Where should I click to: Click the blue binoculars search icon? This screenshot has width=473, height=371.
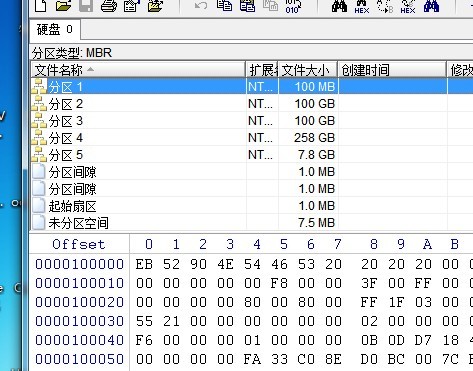[x=431, y=6]
